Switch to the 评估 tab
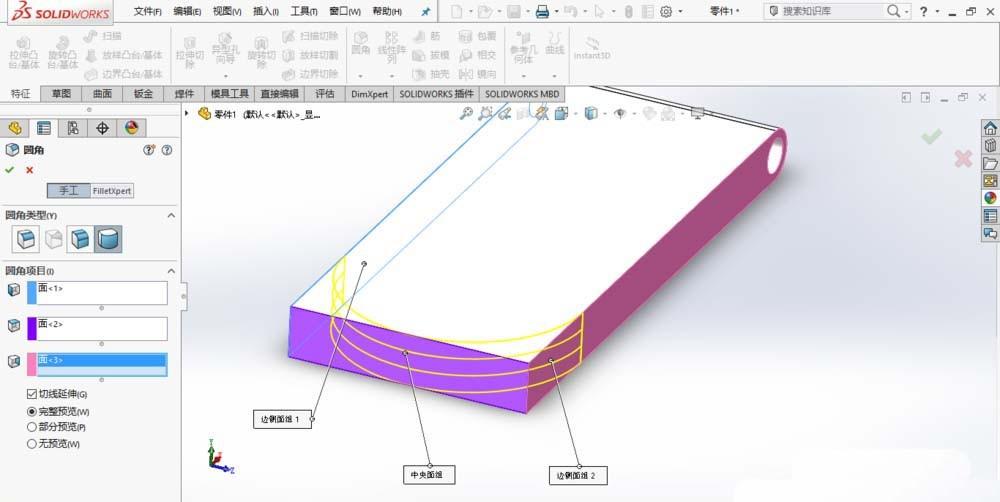 click(325, 94)
